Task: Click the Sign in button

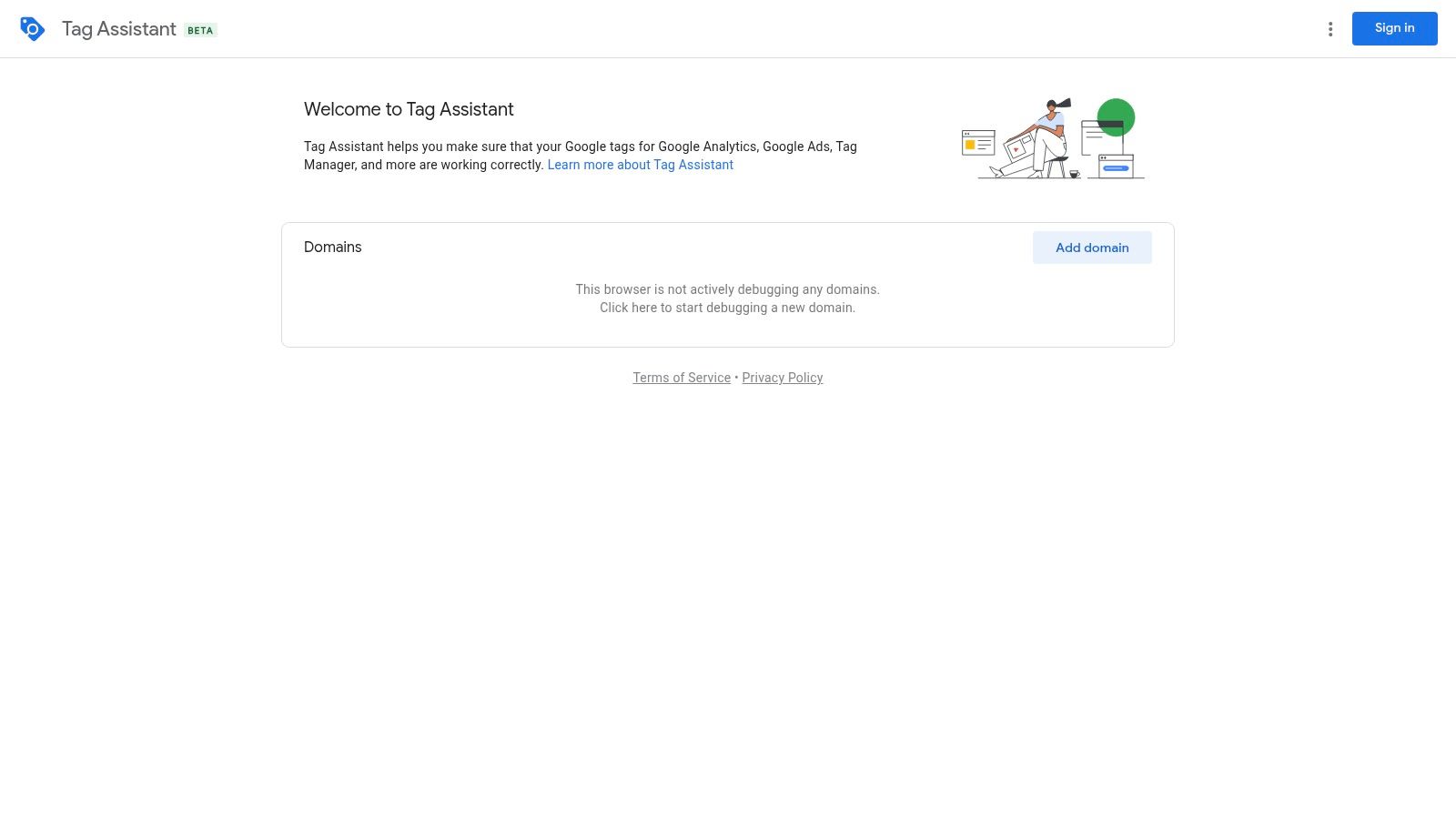Action: point(1395,28)
